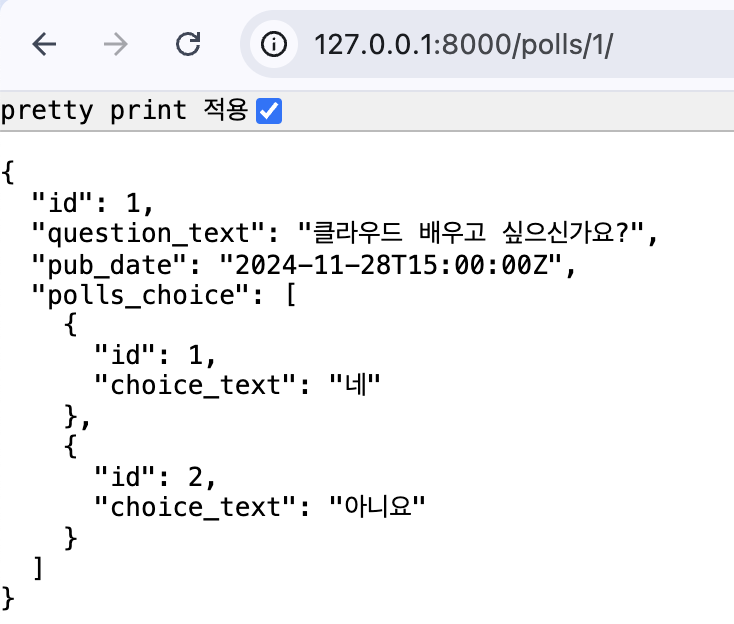This screenshot has width=734, height=624.
Task: Click the choice_text value "아니요"
Action: (x=377, y=507)
